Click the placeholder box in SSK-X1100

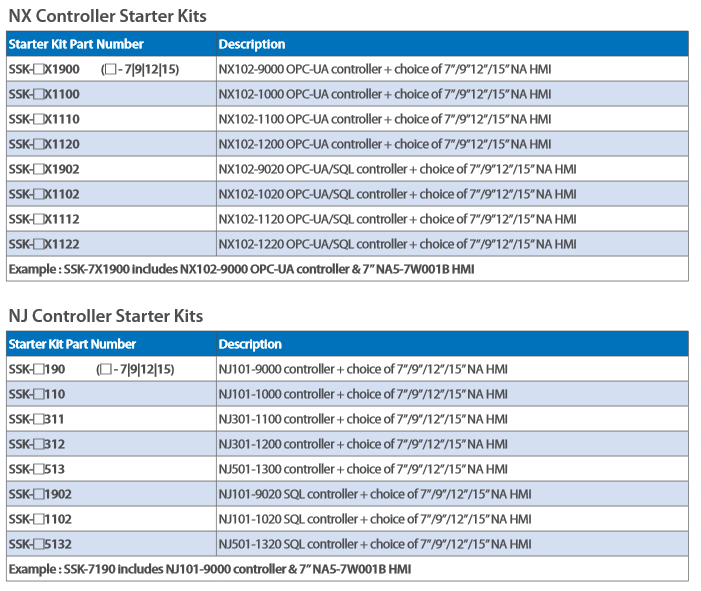pos(39,94)
